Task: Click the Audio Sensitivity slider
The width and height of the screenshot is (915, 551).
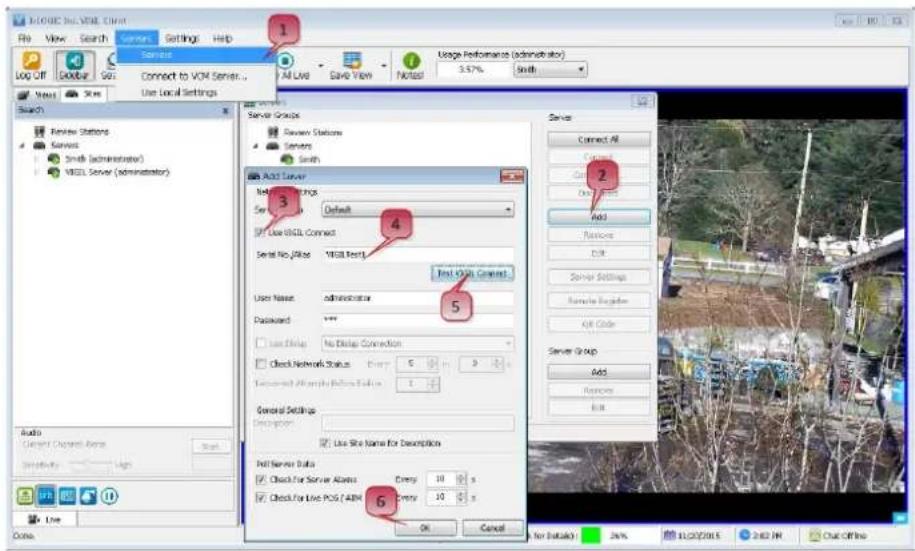Action: tap(89, 465)
